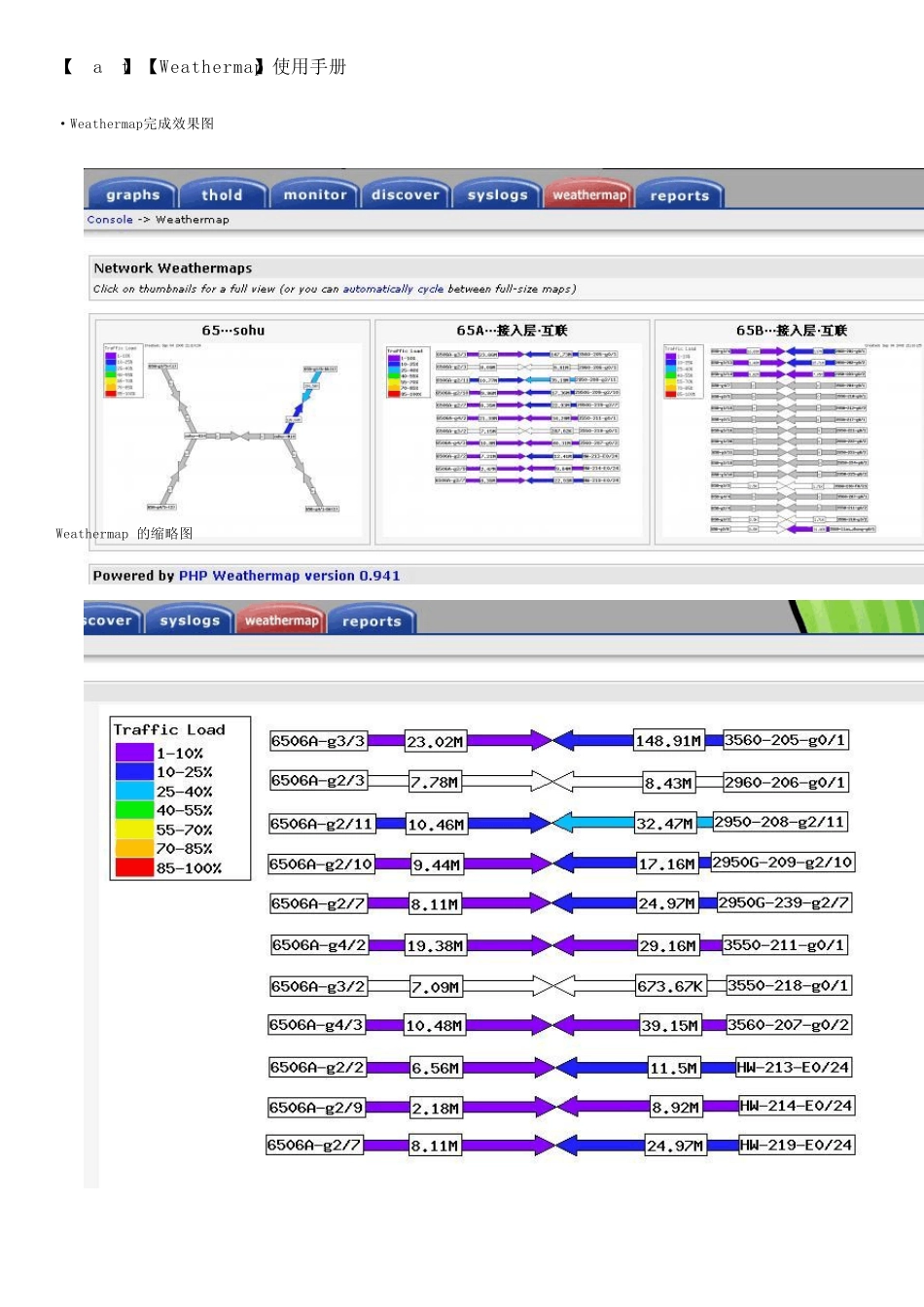Click the 32.47M bandwidth label
Screen dimensions: 924x1307
click(665, 824)
